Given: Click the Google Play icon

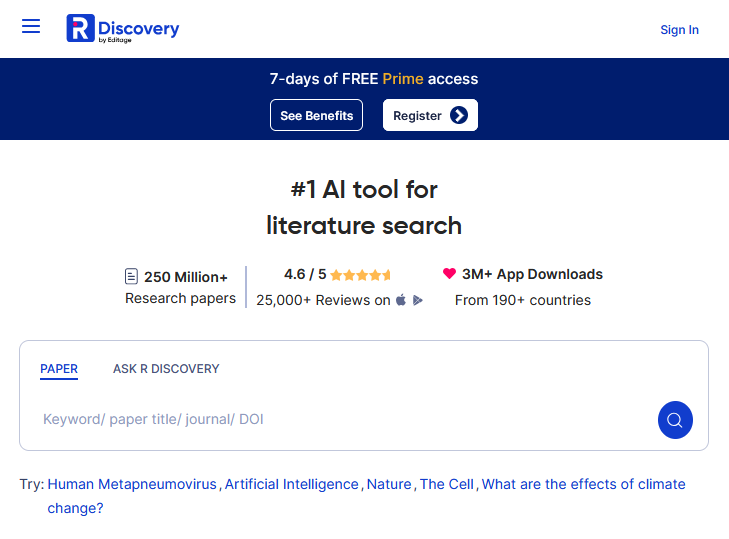Looking at the screenshot, I should 418,300.
